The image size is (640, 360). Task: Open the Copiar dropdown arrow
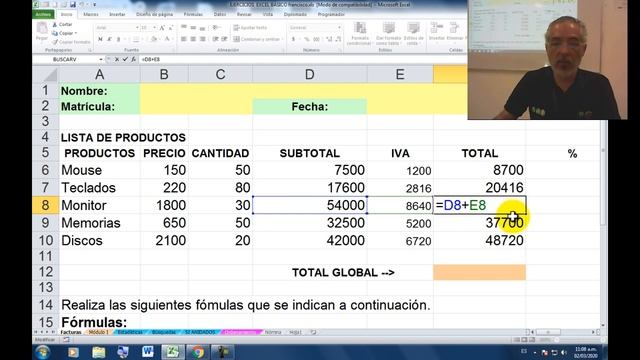(x=76, y=33)
